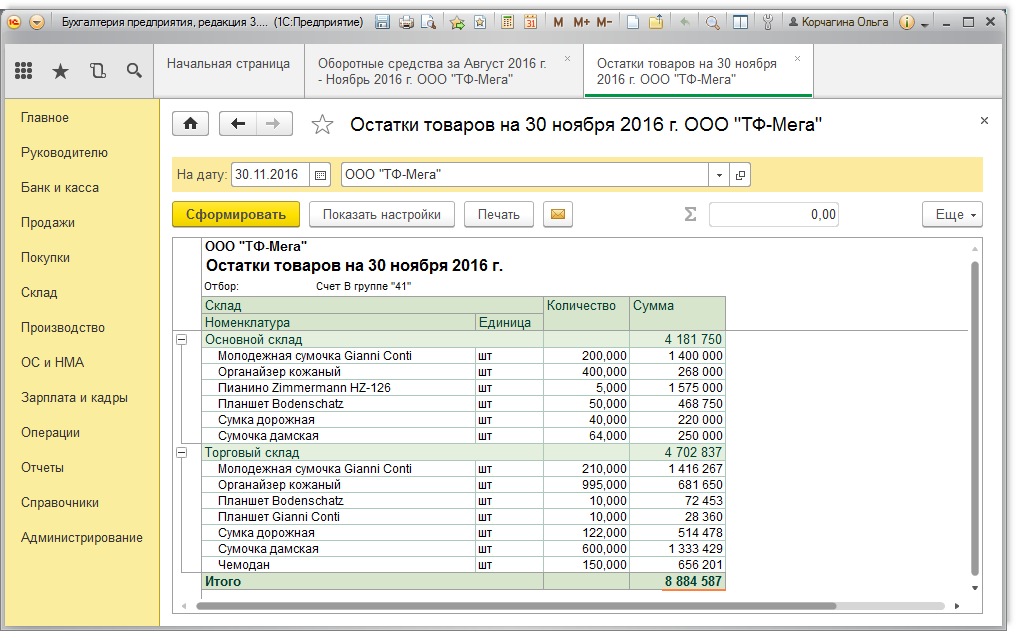Close the Оборотные средства tab

568,59
